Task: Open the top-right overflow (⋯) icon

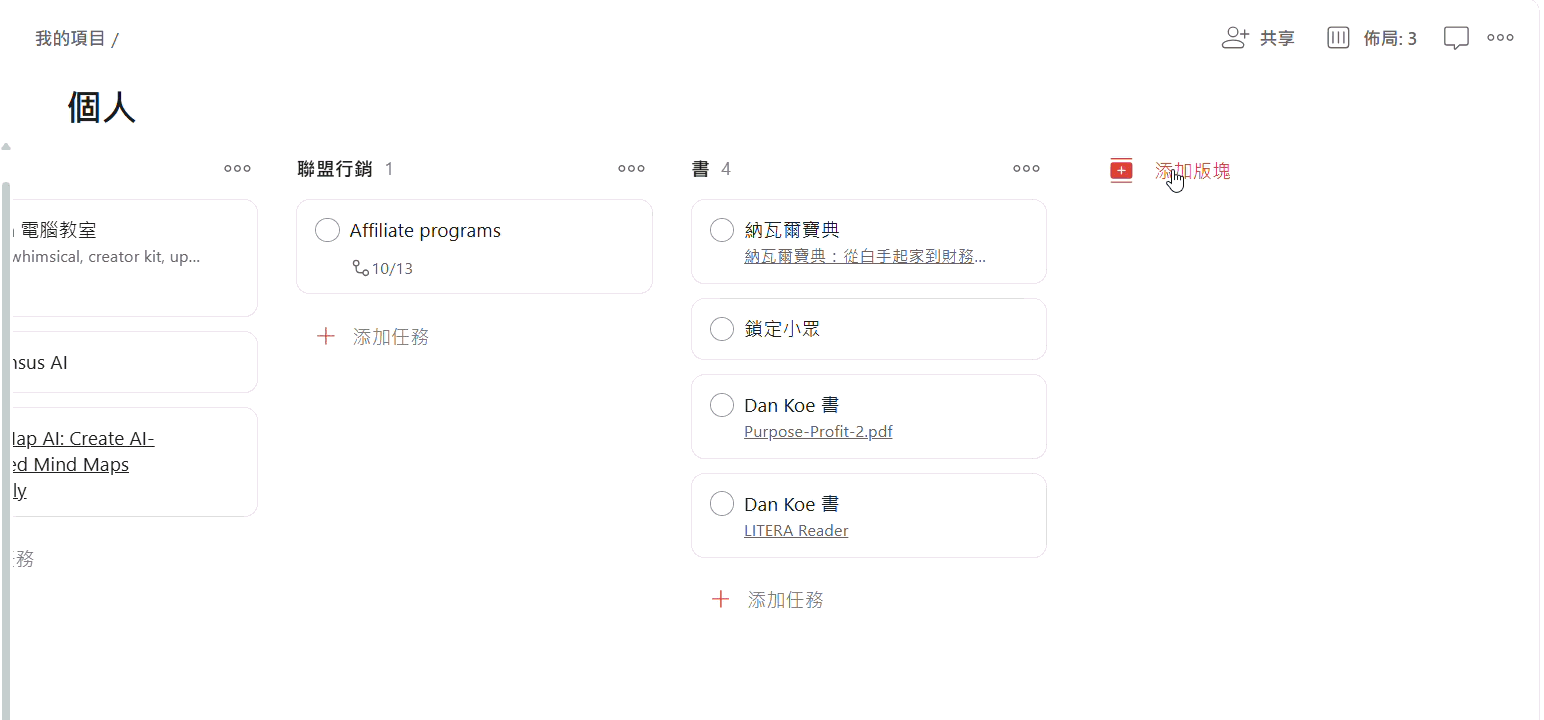Action: point(1500,37)
